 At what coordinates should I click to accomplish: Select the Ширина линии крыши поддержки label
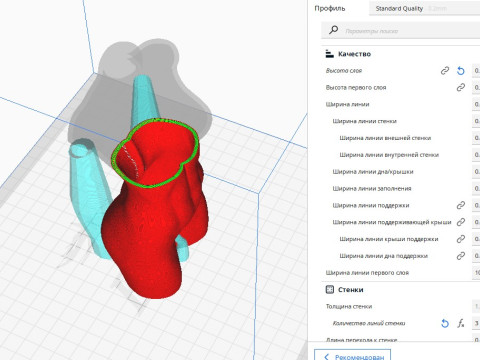click(x=389, y=239)
